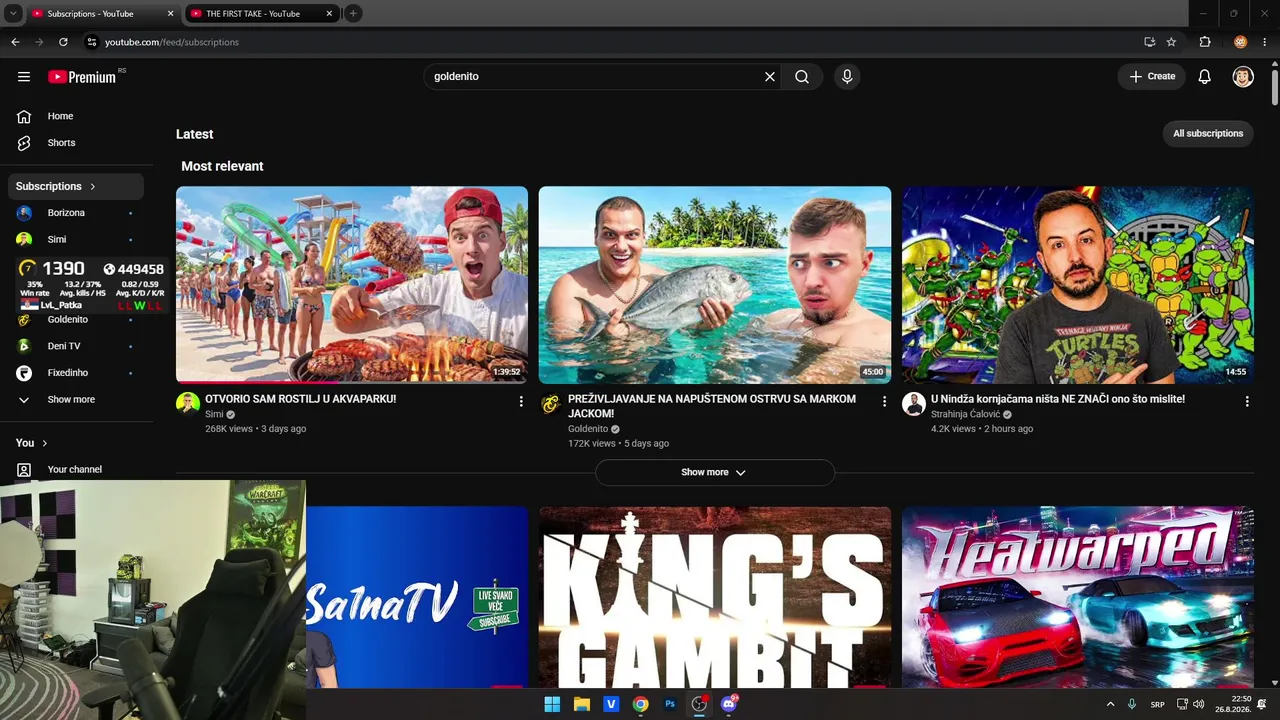Switch to OBS Studio in the taskbar
The width and height of the screenshot is (1280, 720).
699,704
